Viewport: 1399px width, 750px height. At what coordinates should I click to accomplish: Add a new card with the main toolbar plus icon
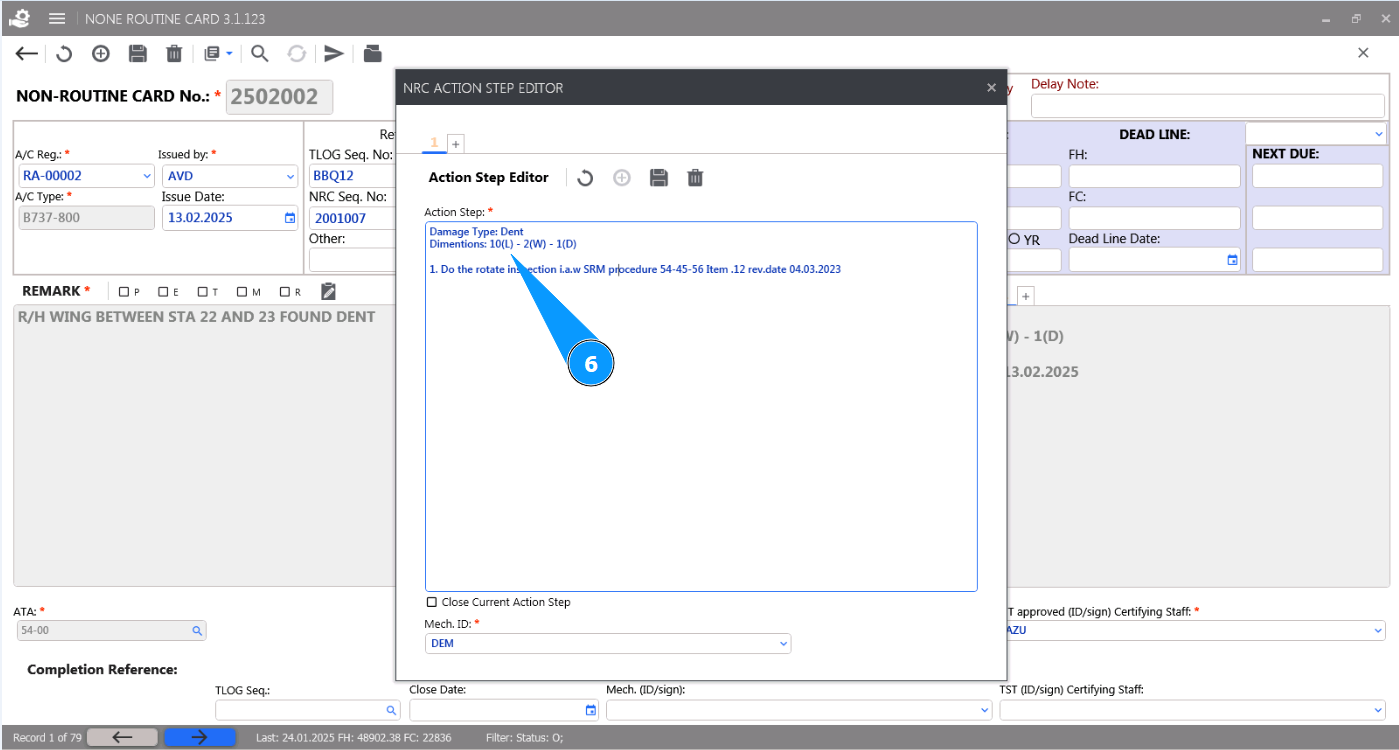pos(101,54)
